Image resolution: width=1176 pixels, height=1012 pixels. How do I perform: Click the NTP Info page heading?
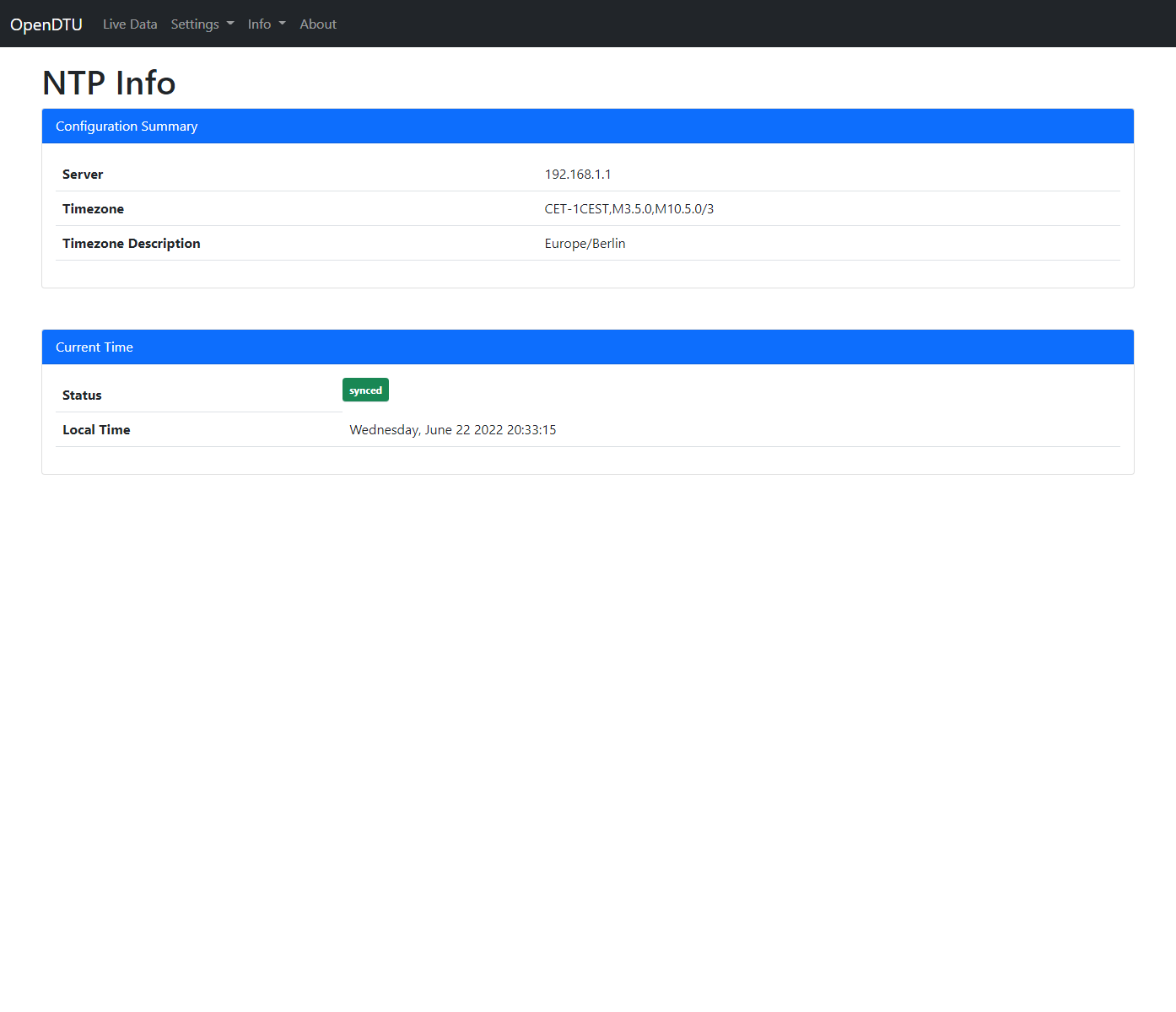tap(109, 83)
